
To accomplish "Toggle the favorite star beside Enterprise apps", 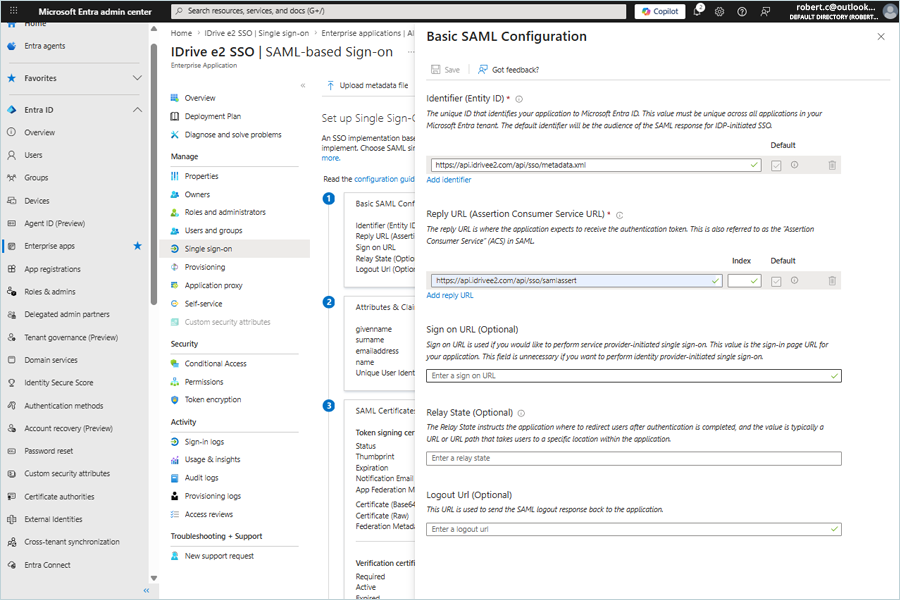I will pyautogui.click(x=137, y=246).
